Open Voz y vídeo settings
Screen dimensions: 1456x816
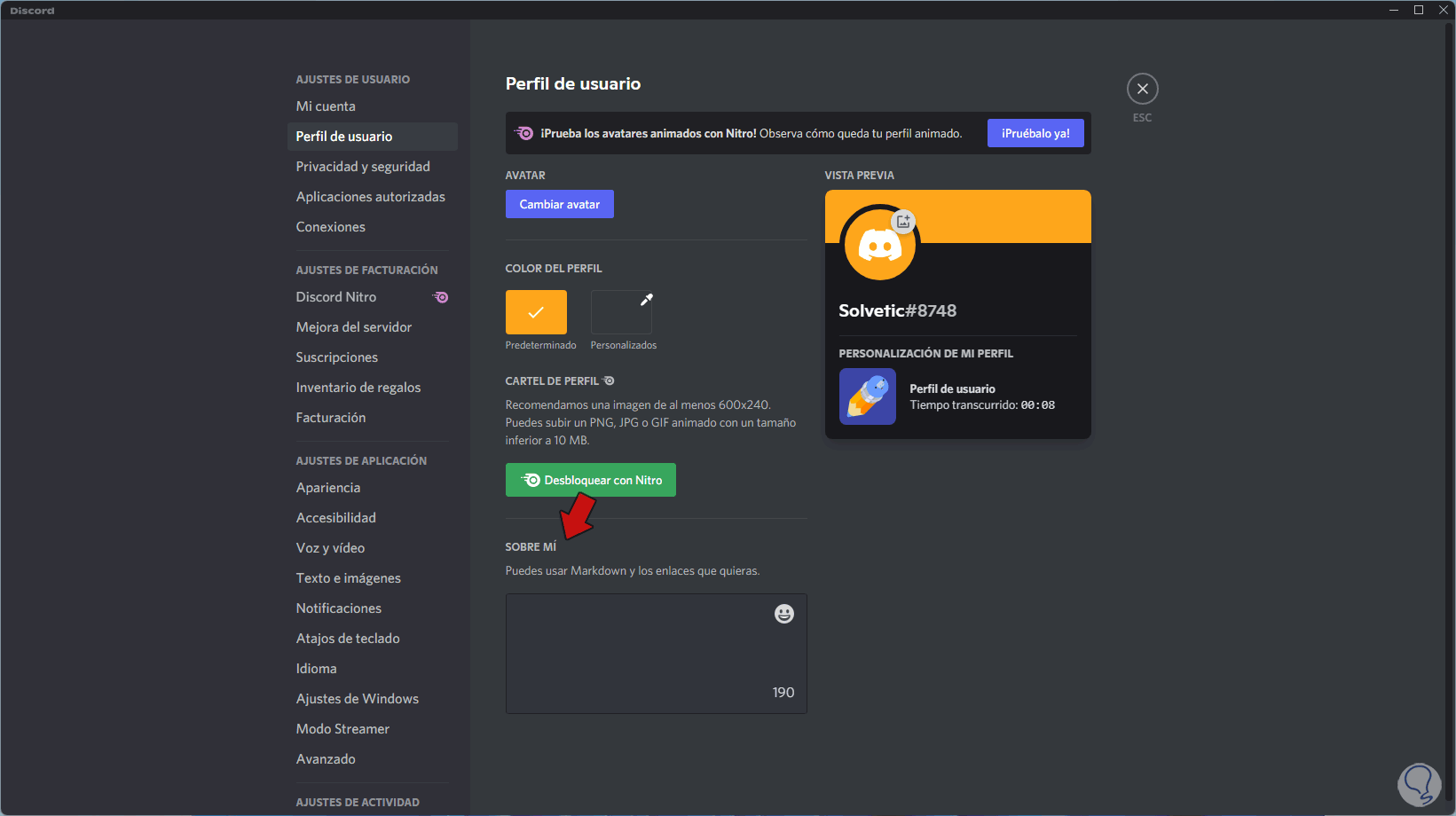tap(373, 548)
